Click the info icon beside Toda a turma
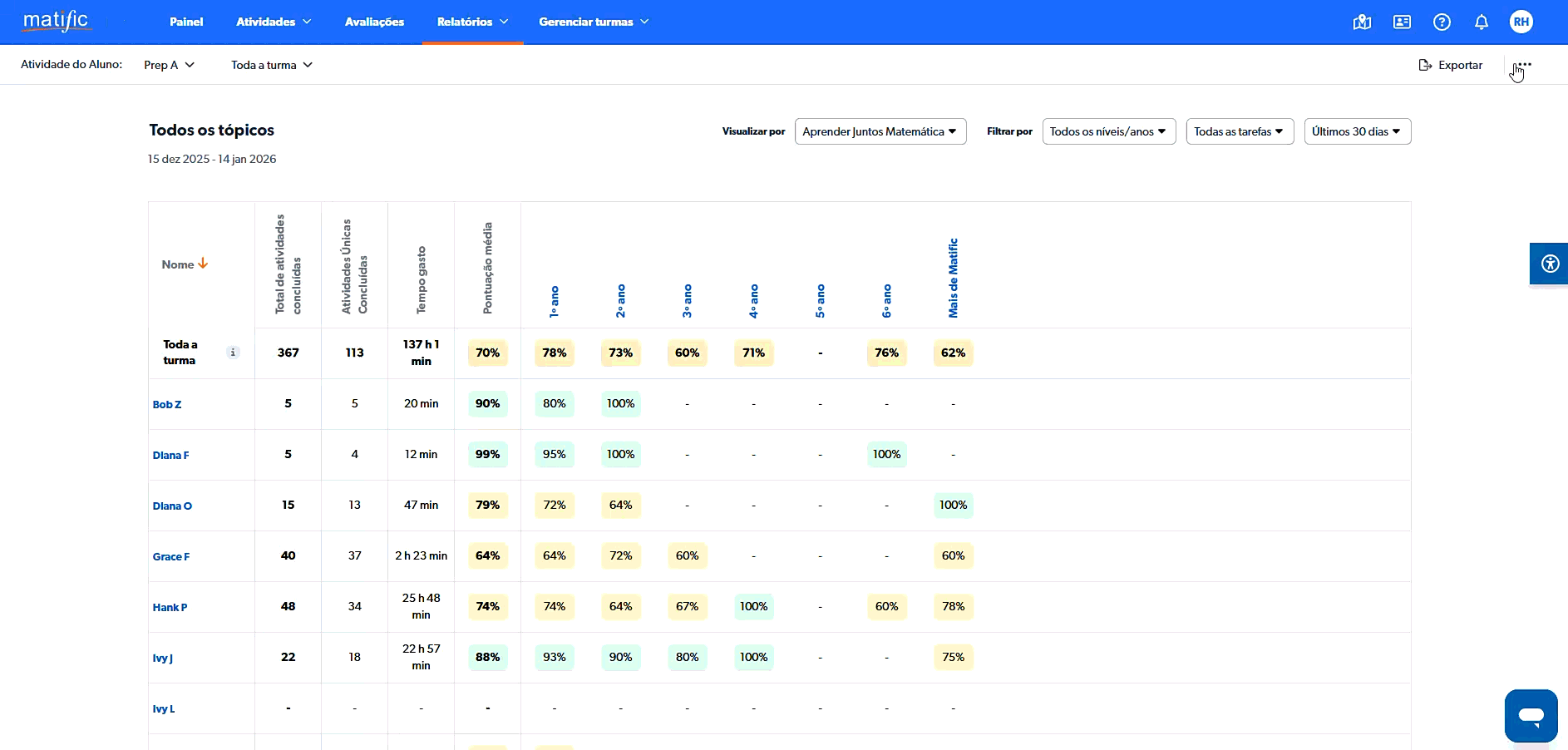Screen dimensions: 1568x750 tap(233, 353)
